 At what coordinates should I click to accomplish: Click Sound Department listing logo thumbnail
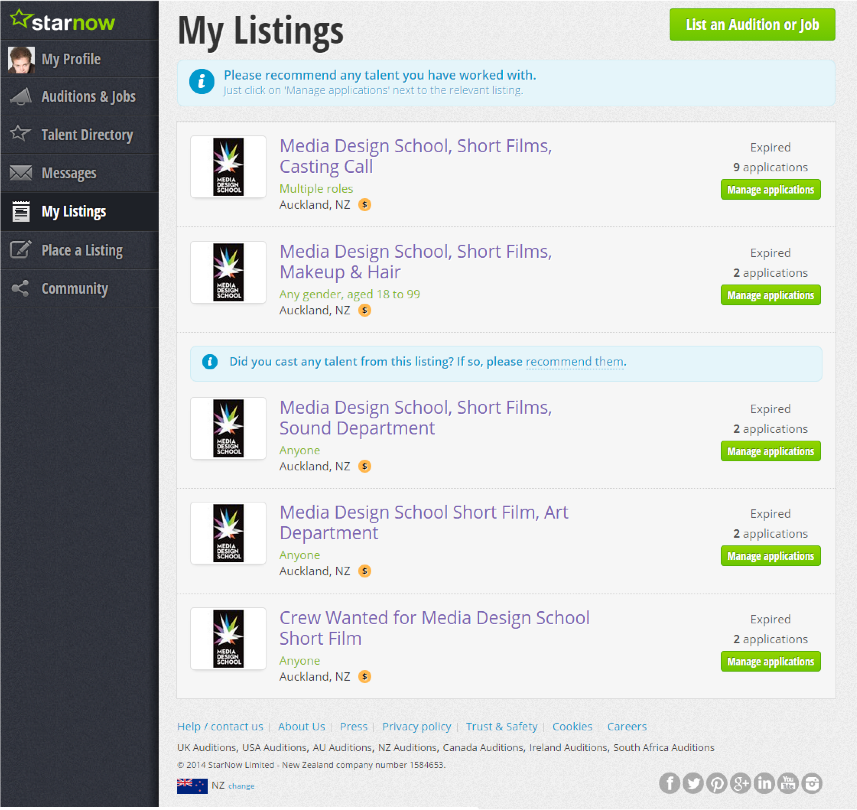tap(228, 428)
